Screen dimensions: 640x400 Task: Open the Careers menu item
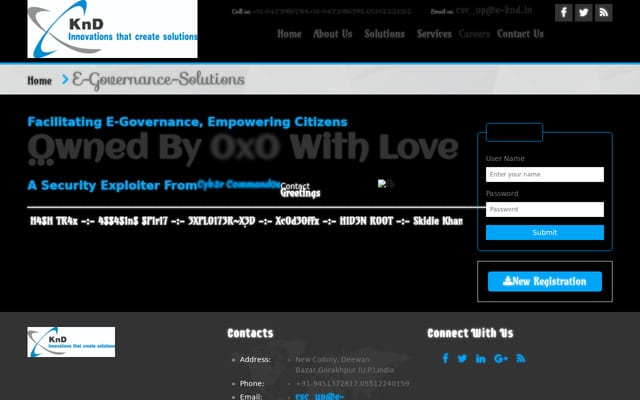pos(474,34)
